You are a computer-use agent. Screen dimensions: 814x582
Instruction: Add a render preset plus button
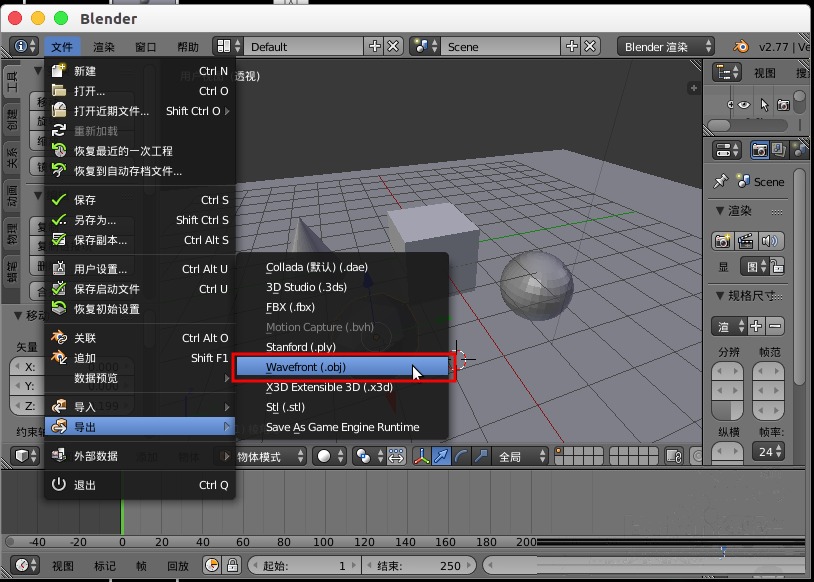click(x=756, y=326)
